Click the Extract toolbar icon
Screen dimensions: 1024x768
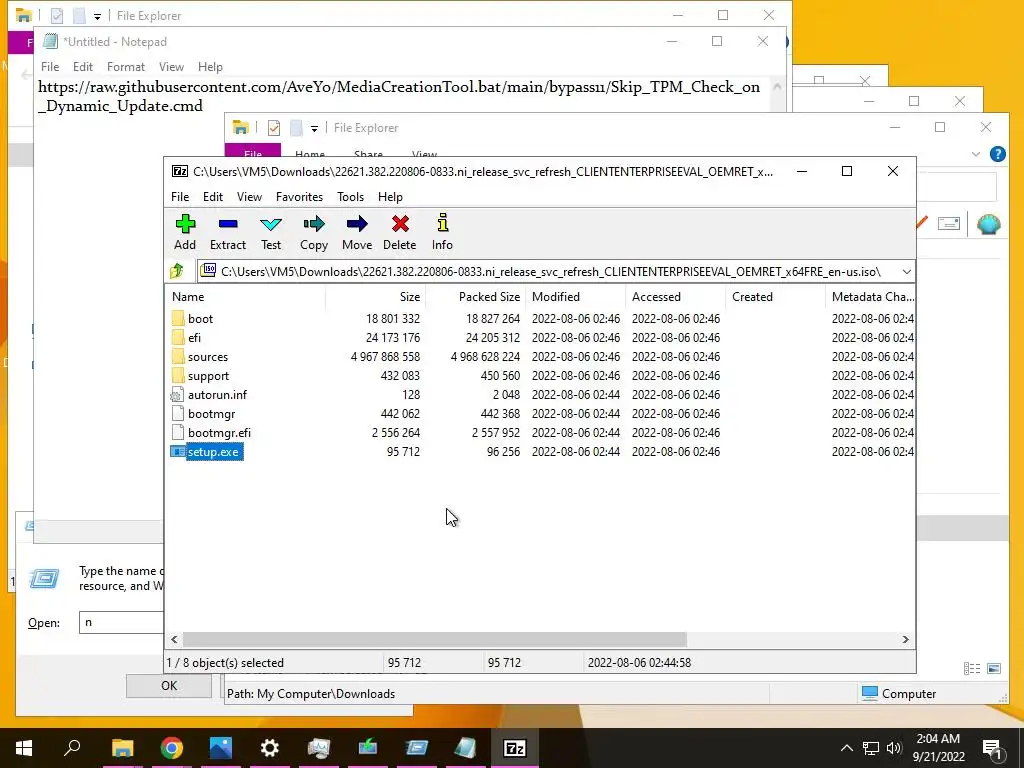[227, 232]
